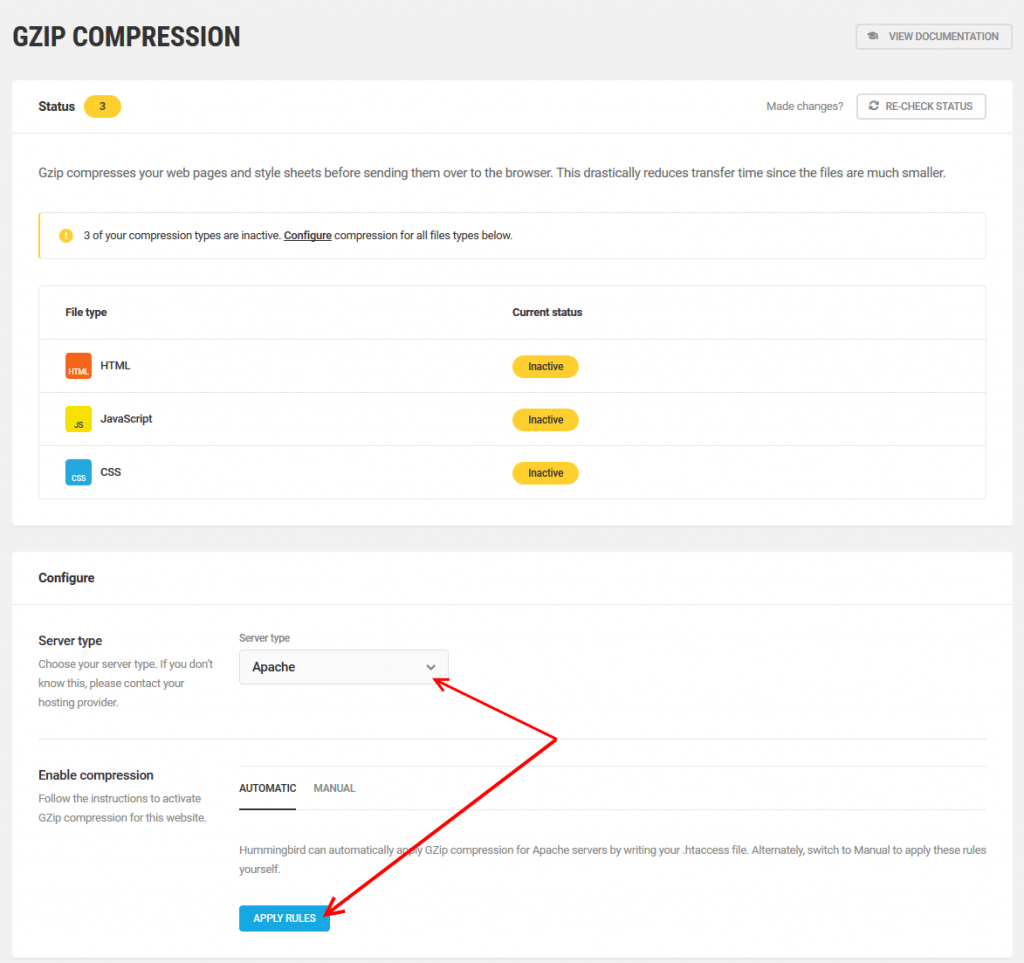
Task: Expand the Configure section
Action: pyautogui.click(x=67, y=578)
